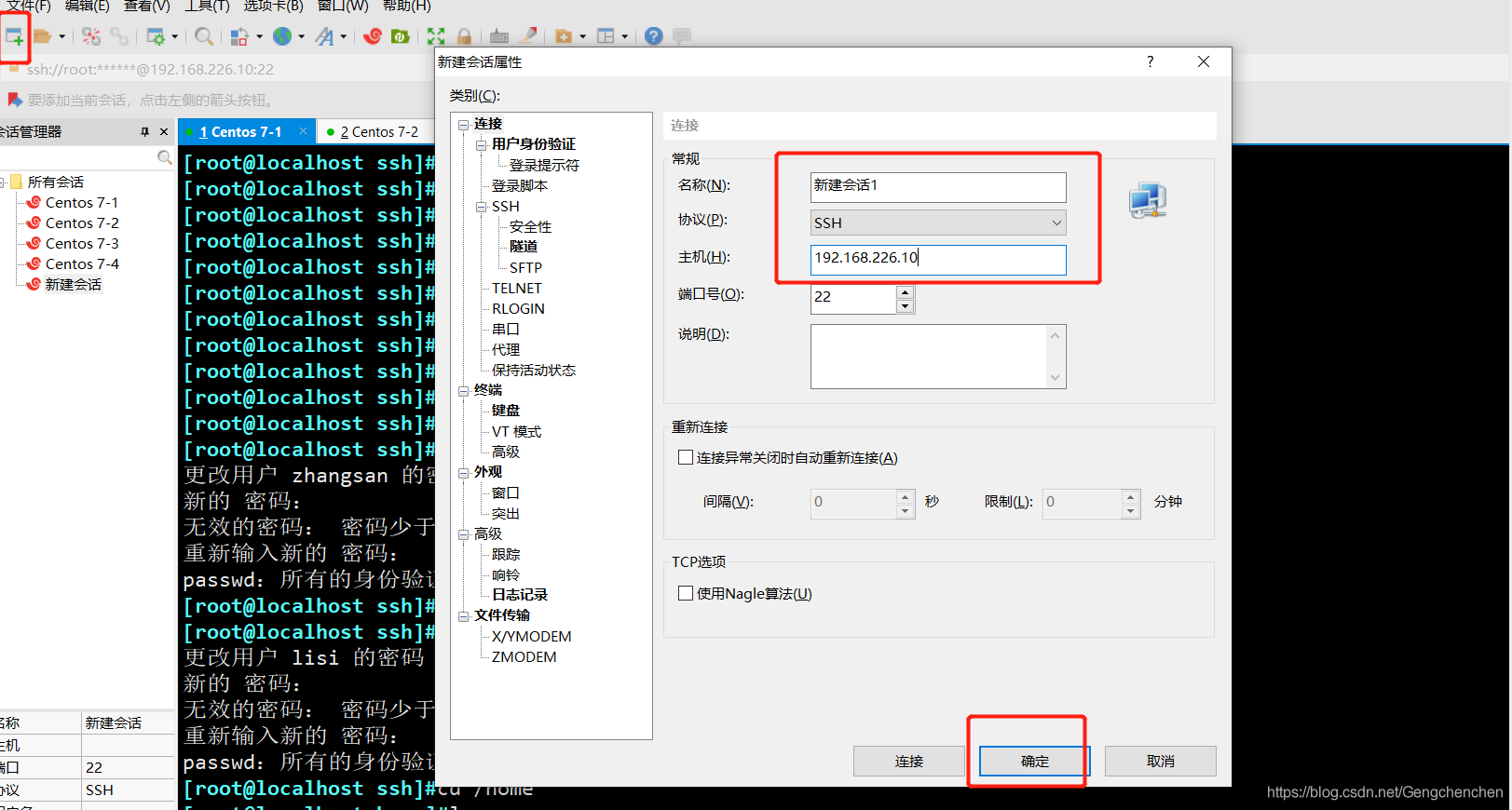1512x810 pixels.
Task: Select ZMODEM in the category tree
Action: 524,657
